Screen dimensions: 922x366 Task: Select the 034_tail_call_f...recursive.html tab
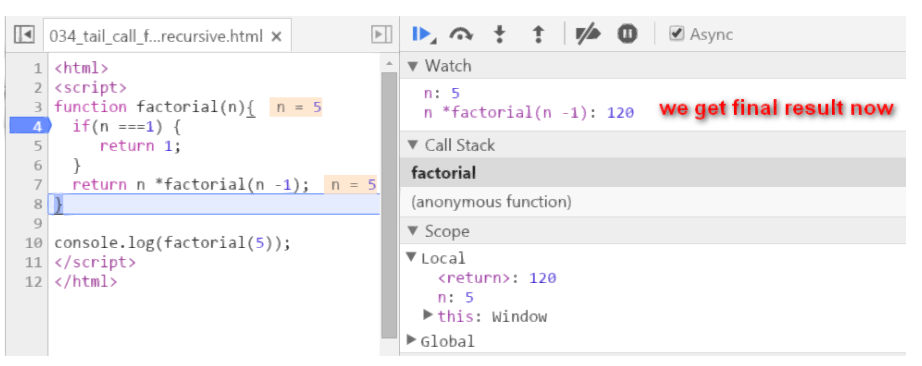(x=156, y=36)
